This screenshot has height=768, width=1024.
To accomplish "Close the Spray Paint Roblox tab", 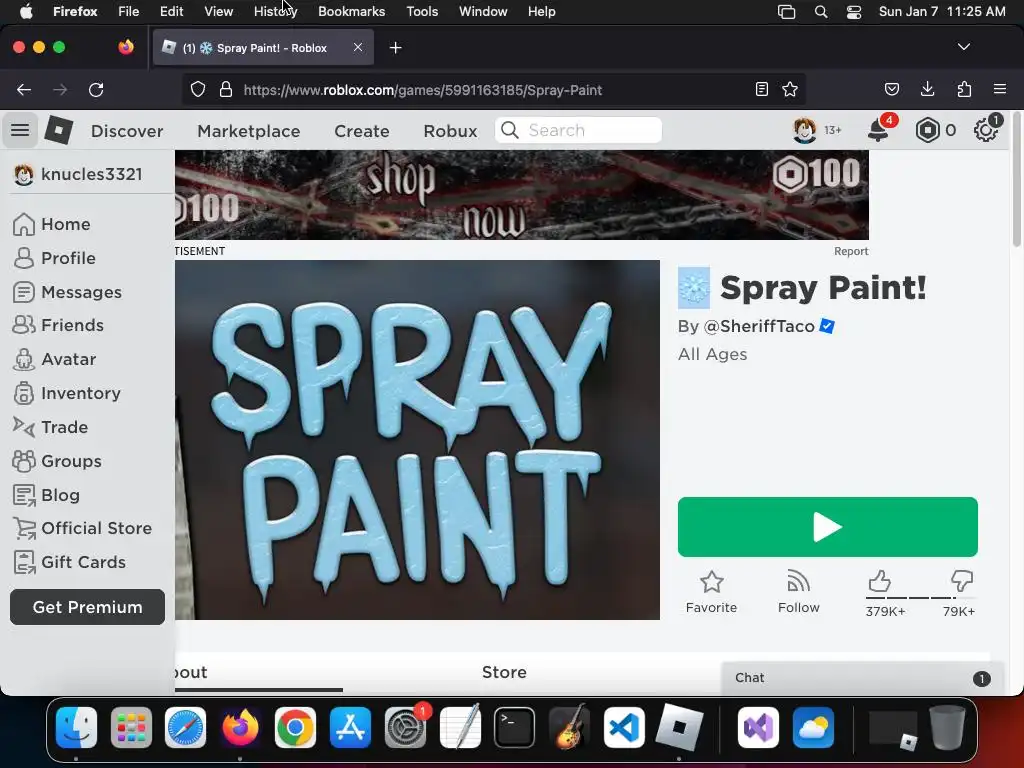I will pyautogui.click(x=358, y=47).
